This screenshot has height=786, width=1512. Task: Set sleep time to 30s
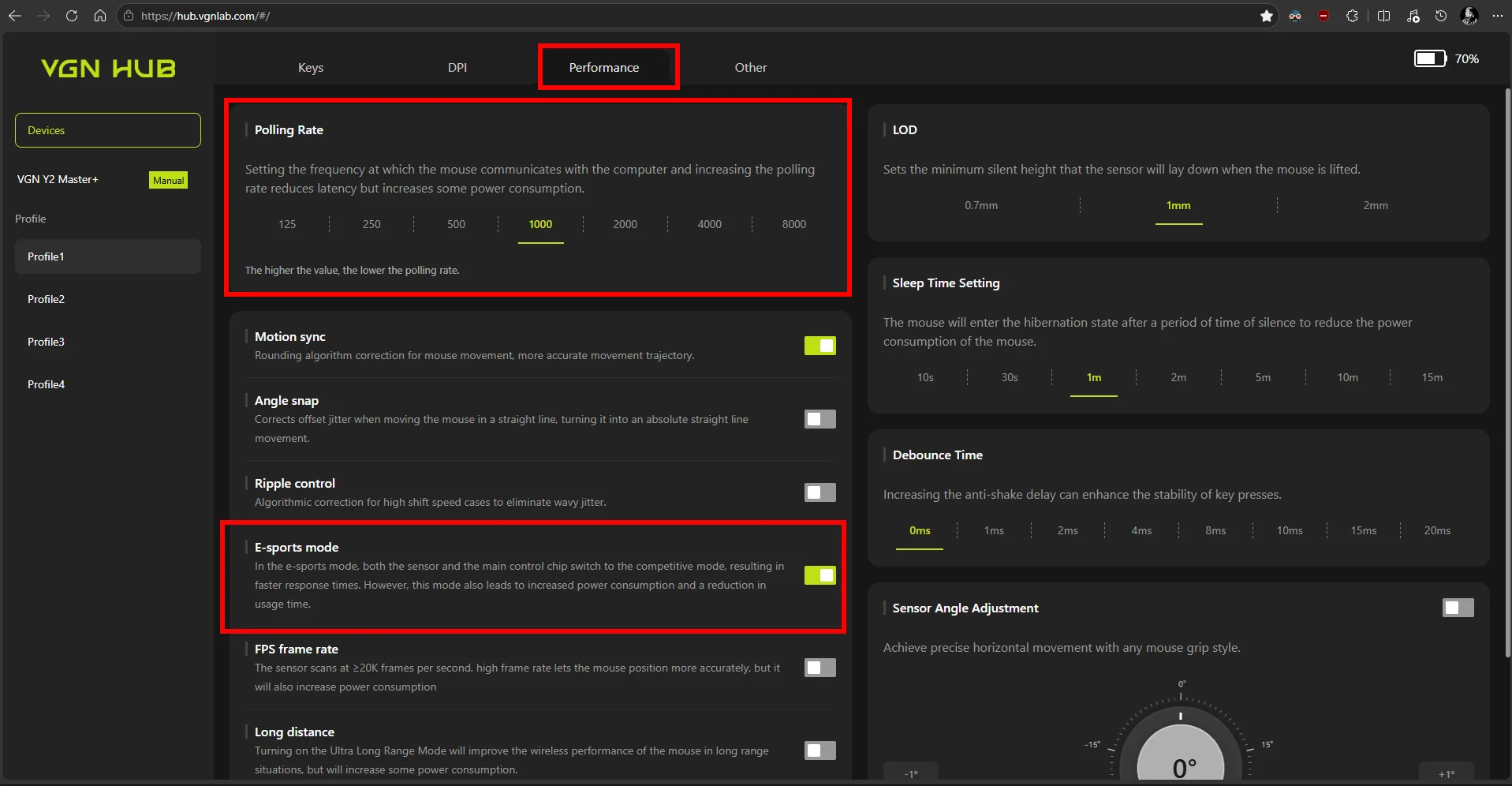(1010, 377)
